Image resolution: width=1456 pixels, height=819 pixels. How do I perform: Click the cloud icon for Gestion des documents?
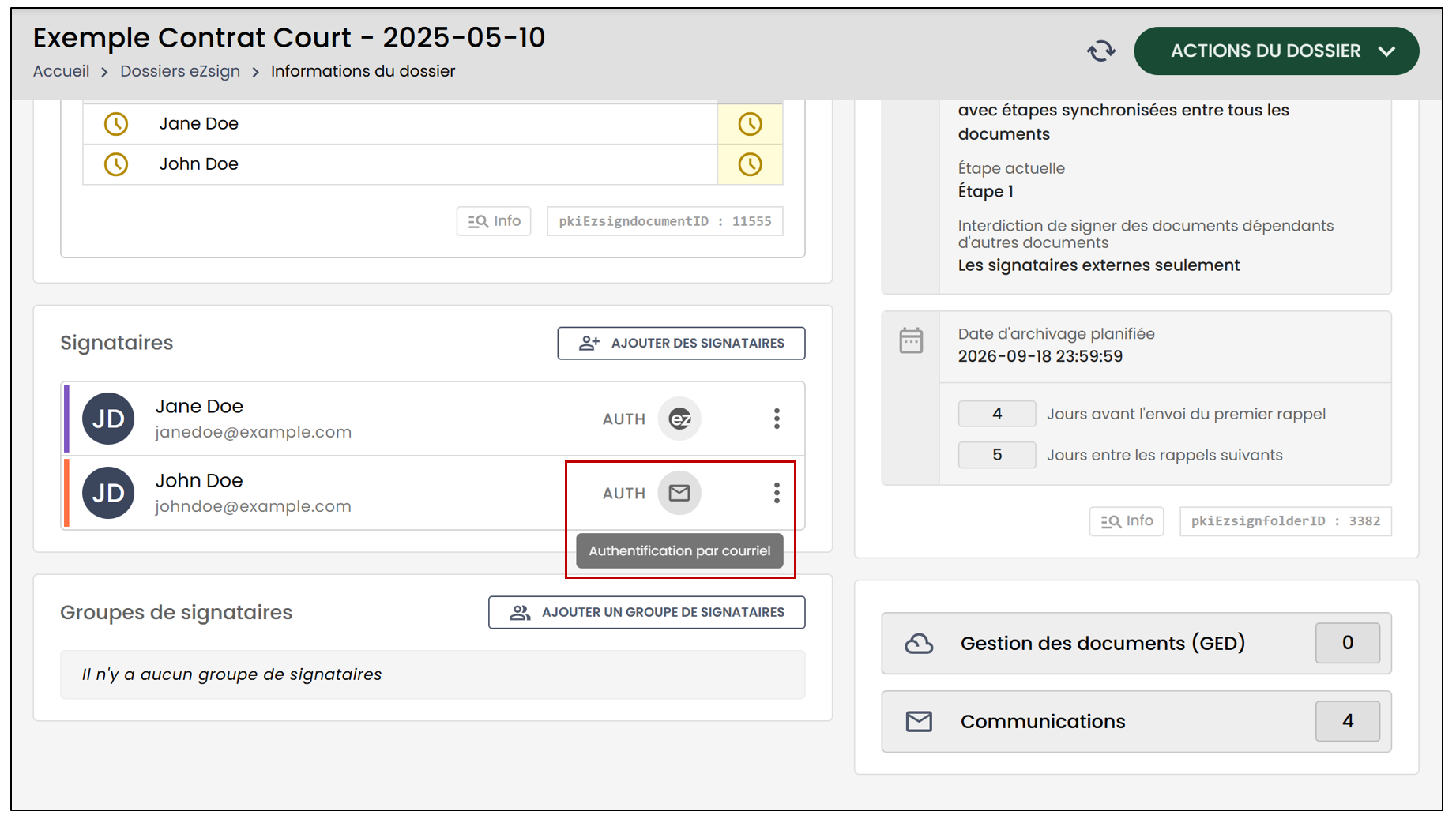click(x=919, y=644)
